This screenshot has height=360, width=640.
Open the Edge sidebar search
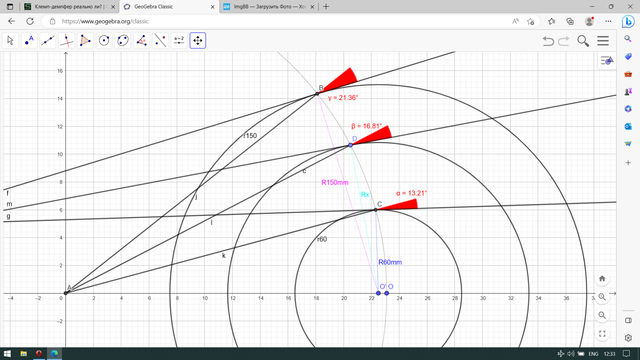tap(628, 39)
